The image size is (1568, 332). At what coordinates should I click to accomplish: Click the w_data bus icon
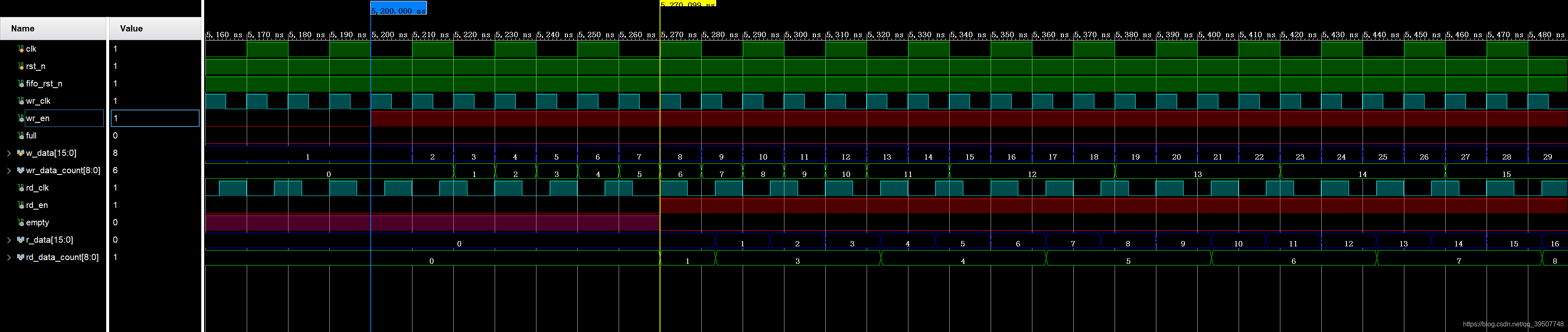[x=21, y=153]
